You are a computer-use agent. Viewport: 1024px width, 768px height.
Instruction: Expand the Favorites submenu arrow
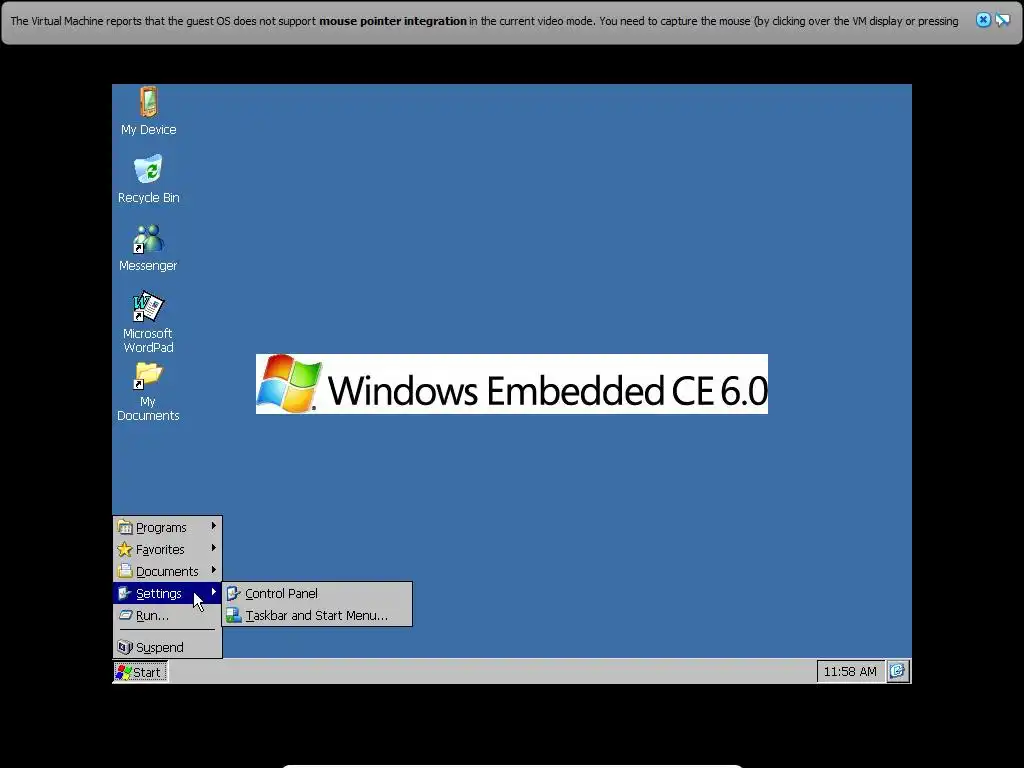pos(214,548)
